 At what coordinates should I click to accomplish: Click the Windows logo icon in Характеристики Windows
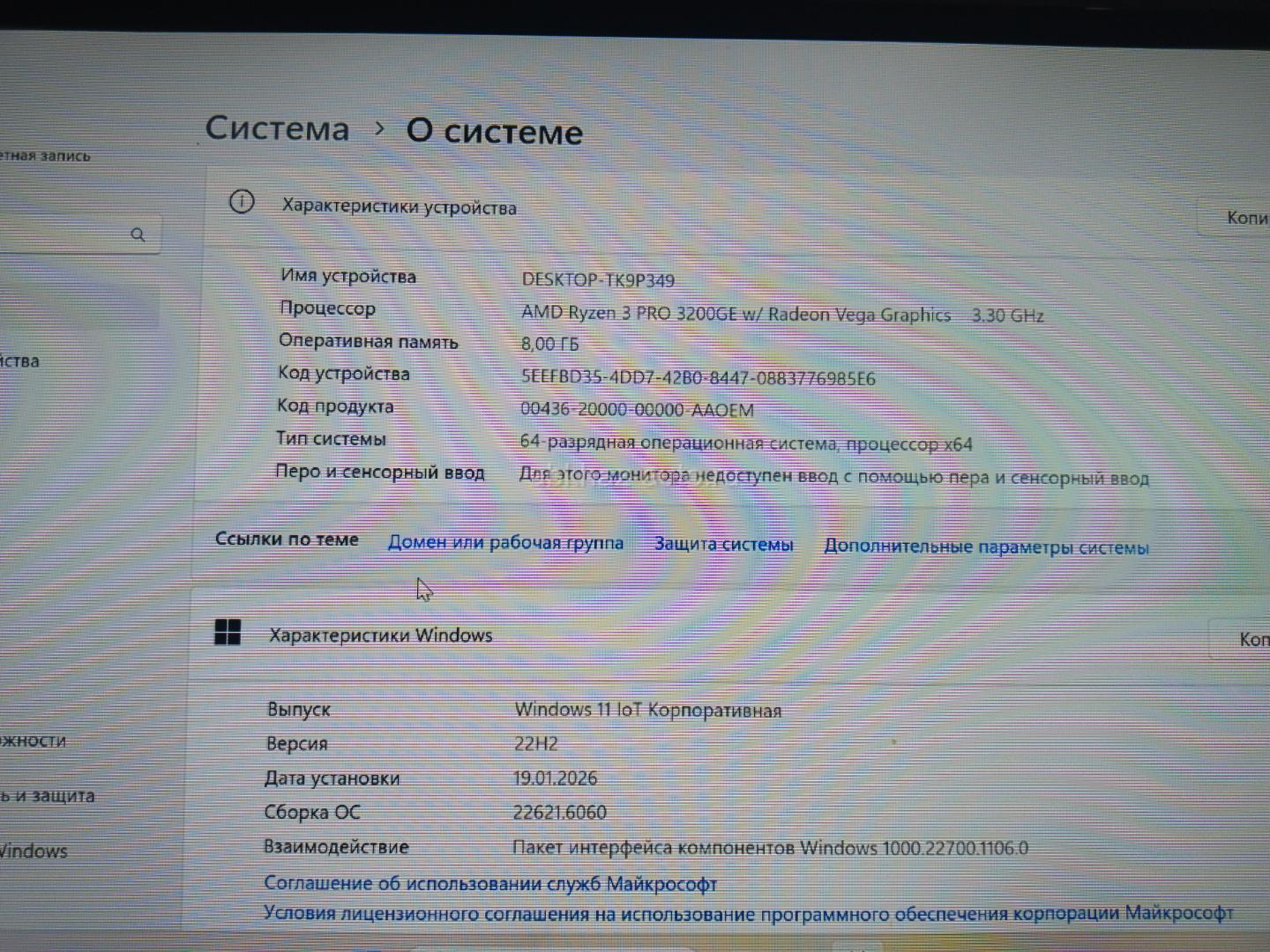228,632
